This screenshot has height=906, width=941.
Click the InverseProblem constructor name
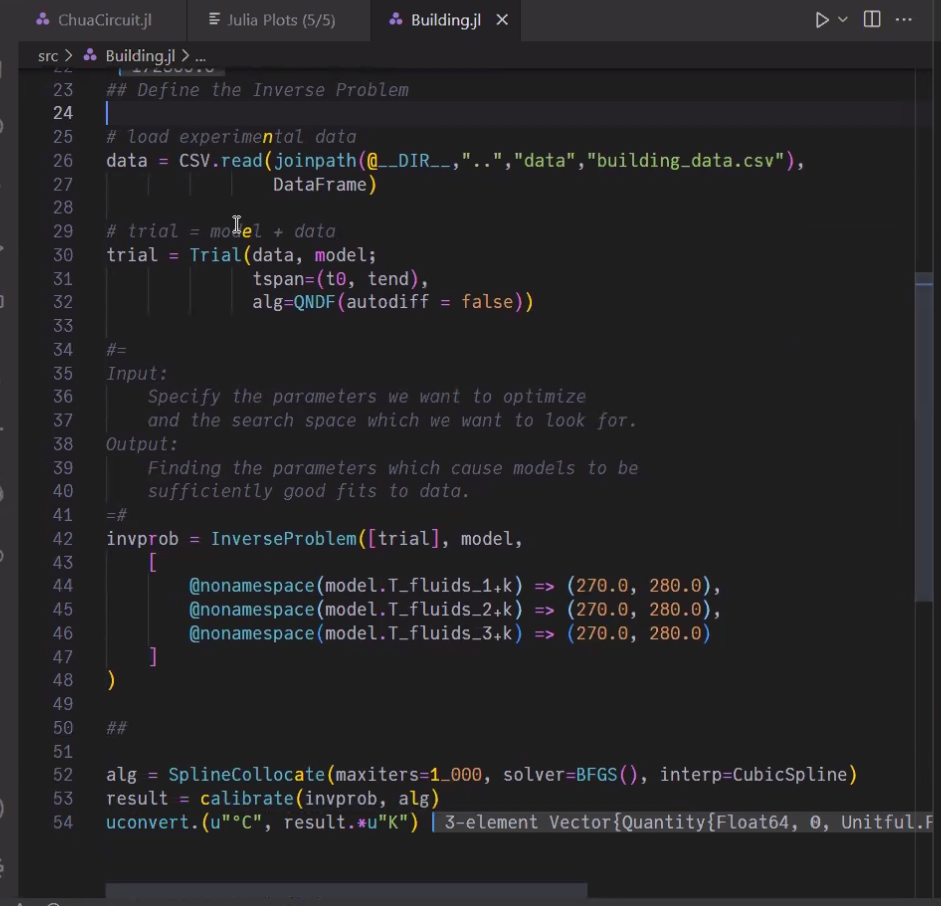coord(283,539)
